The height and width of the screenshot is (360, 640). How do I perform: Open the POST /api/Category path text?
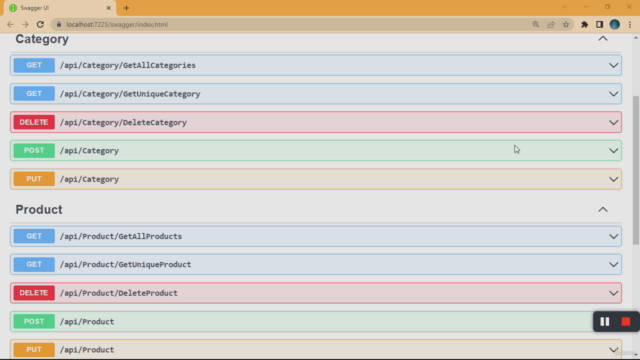pos(89,151)
